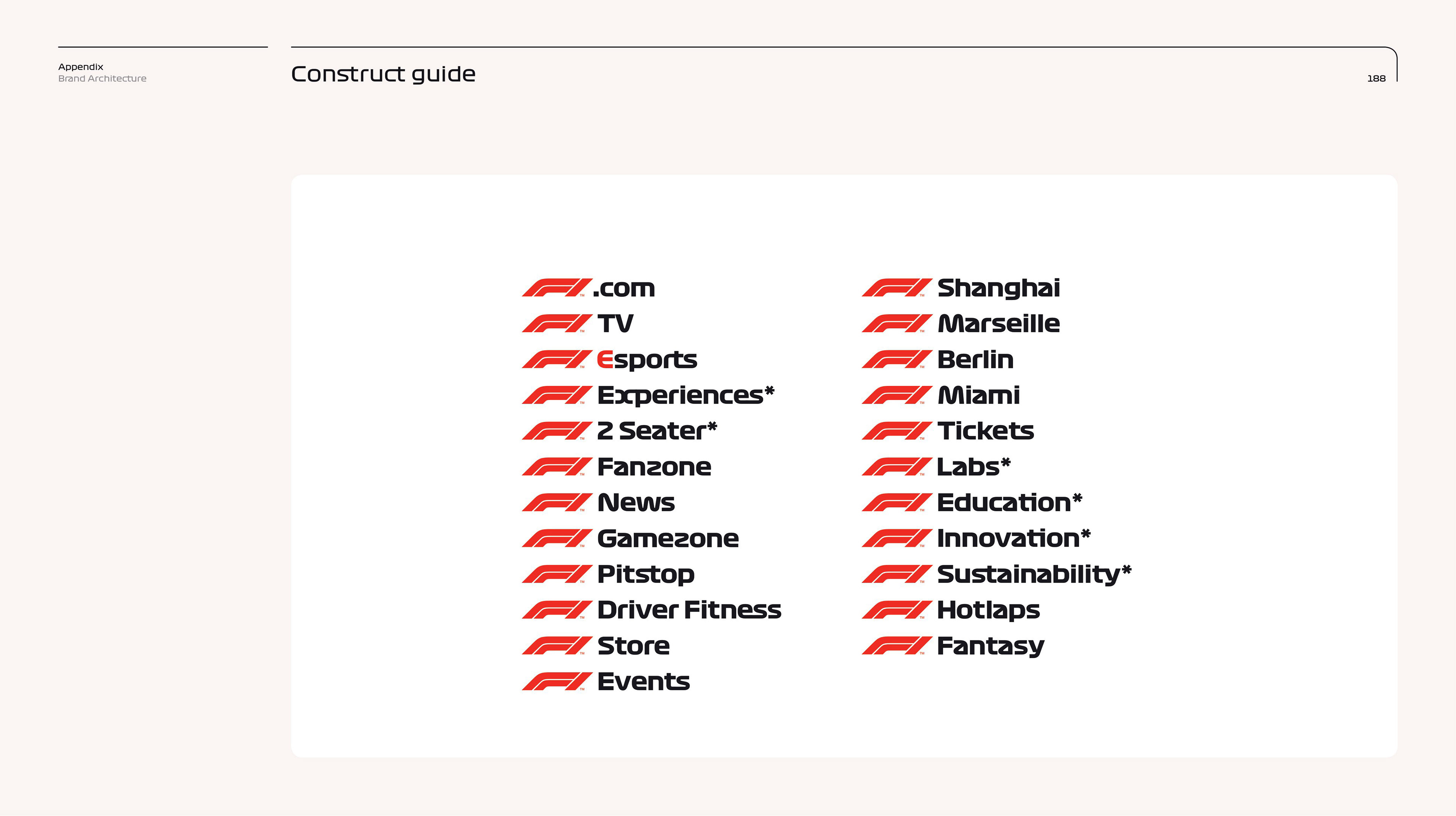This screenshot has height=816, width=1456.
Task: Click the F1 logo beside Tickets
Action: click(896, 431)
